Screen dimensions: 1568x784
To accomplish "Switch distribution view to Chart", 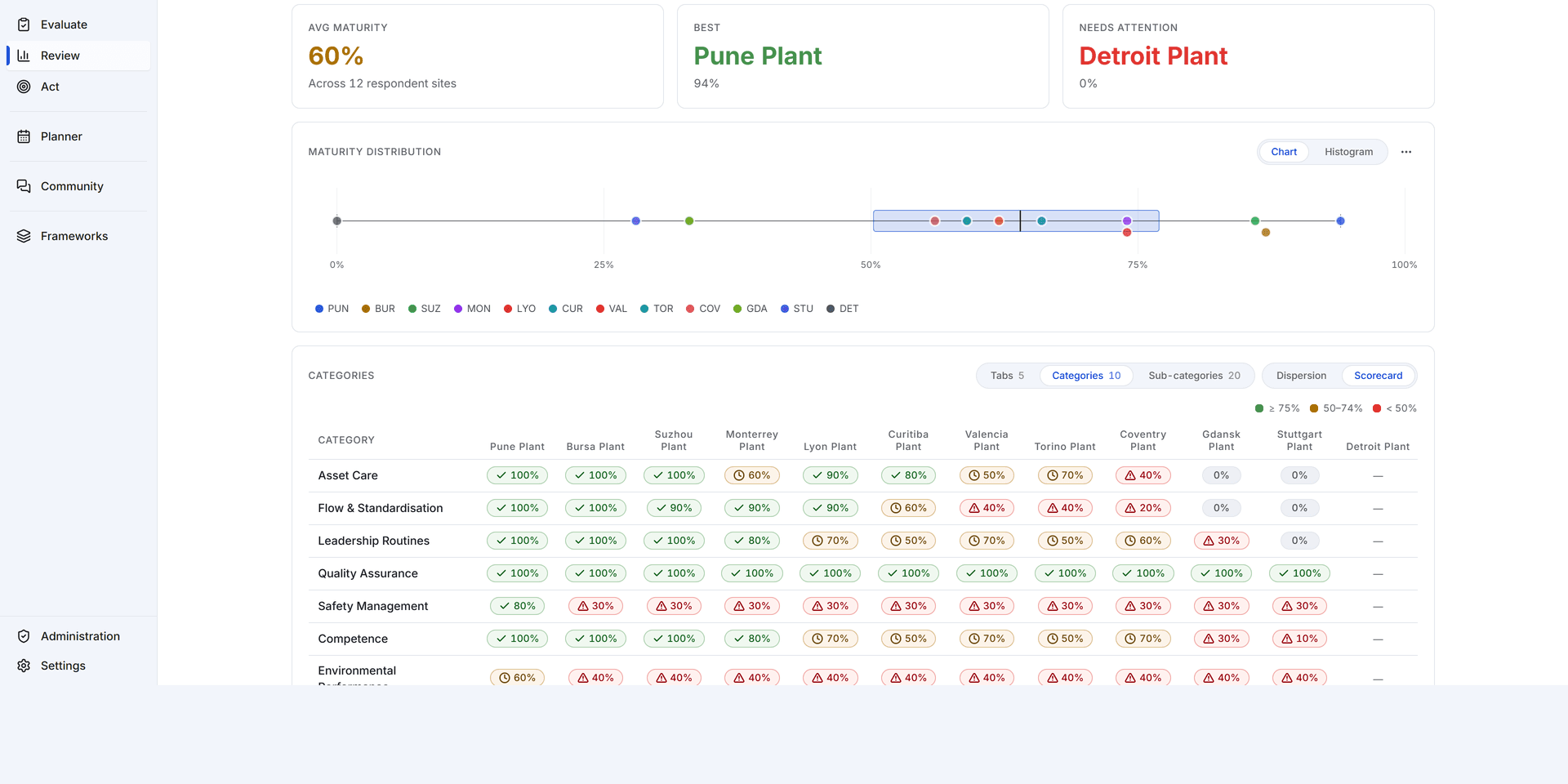I will click(1284, 152).
